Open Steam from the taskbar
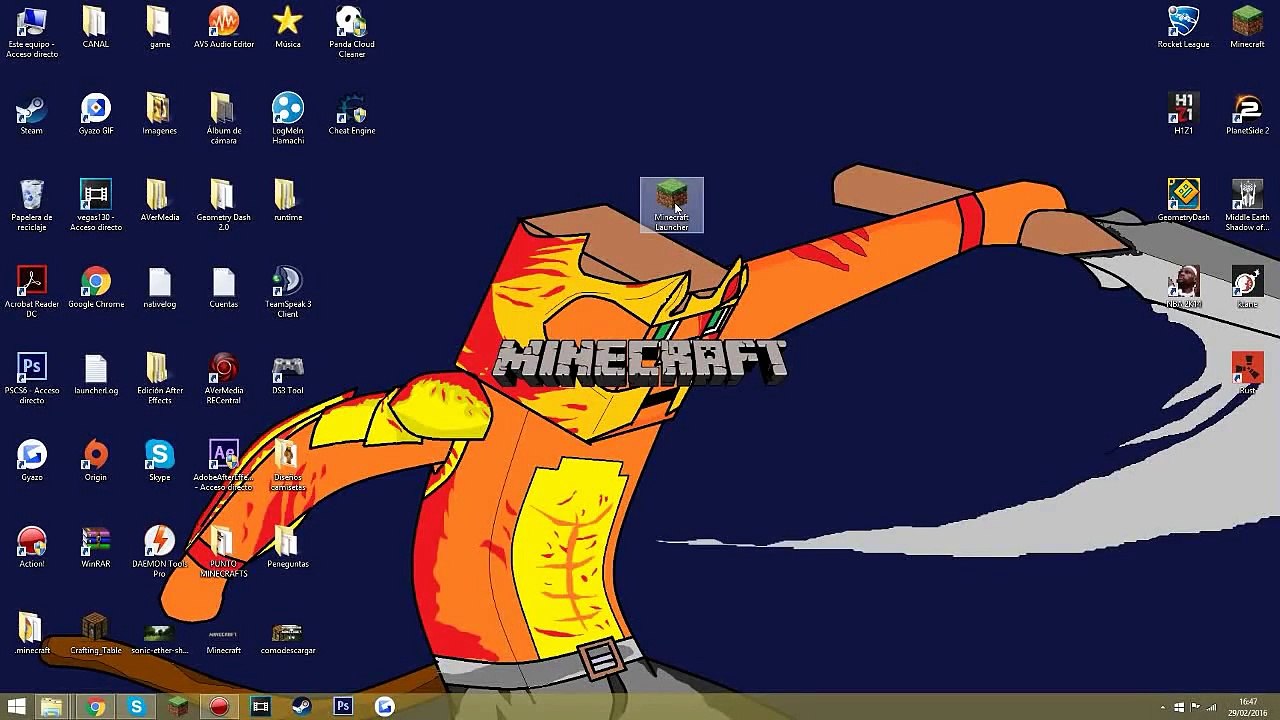This screenshot has width=1280, height=720. click(301, 707)
